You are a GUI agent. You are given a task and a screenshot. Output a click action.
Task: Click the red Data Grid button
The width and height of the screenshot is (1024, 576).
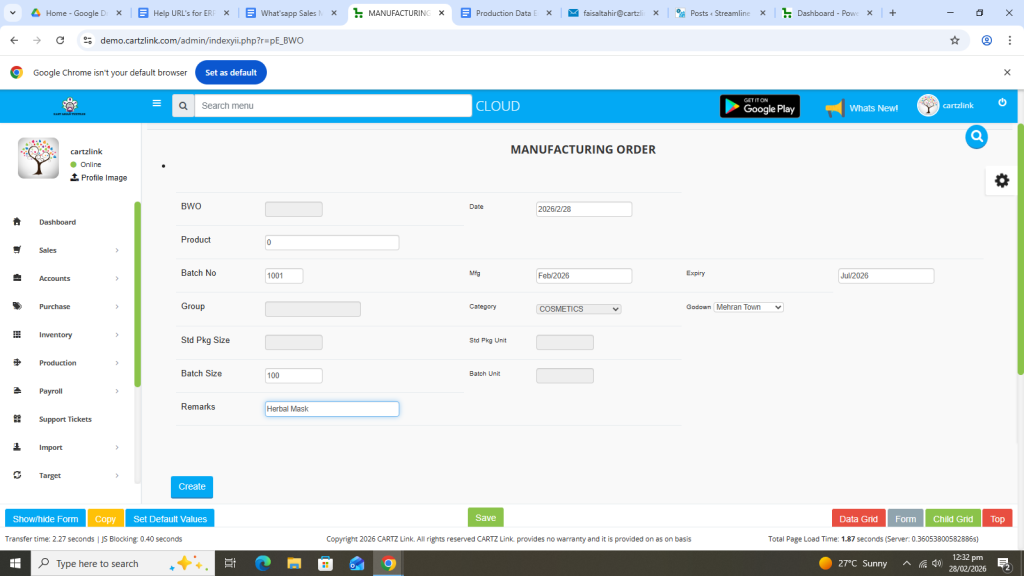(858, 519)
